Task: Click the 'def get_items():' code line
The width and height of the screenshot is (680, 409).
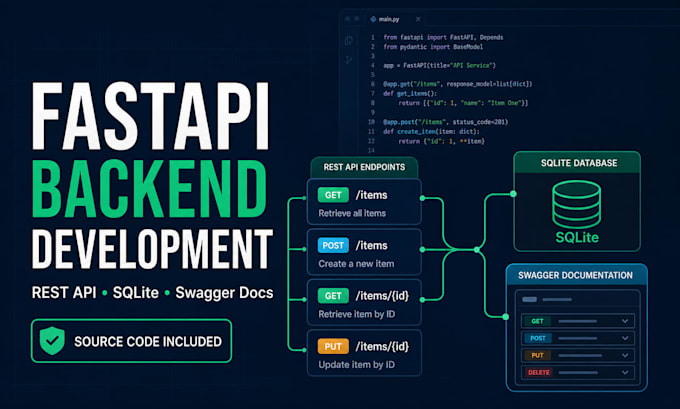Action: click(x=410, y=94)
